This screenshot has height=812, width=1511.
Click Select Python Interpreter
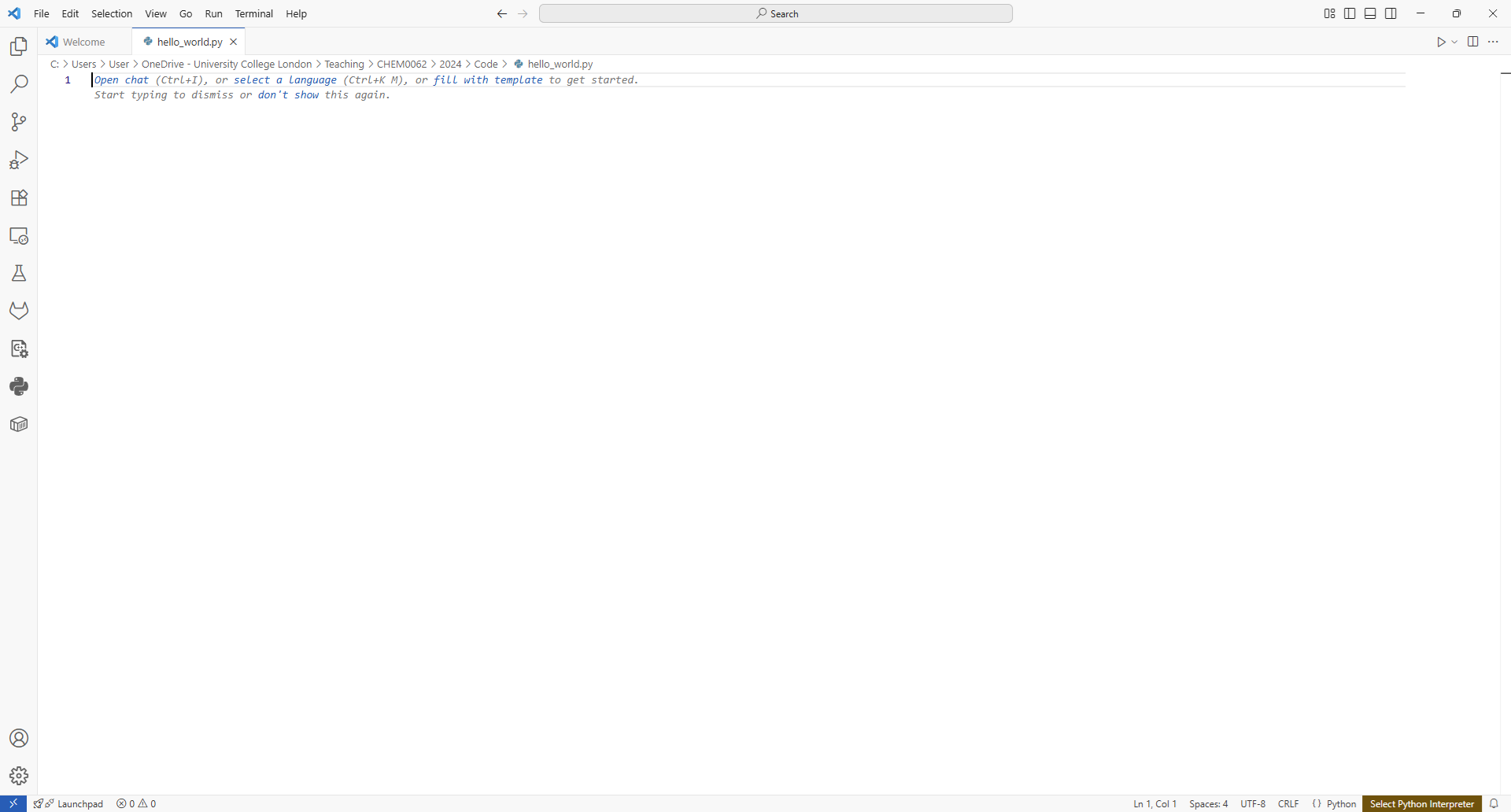1422,803
